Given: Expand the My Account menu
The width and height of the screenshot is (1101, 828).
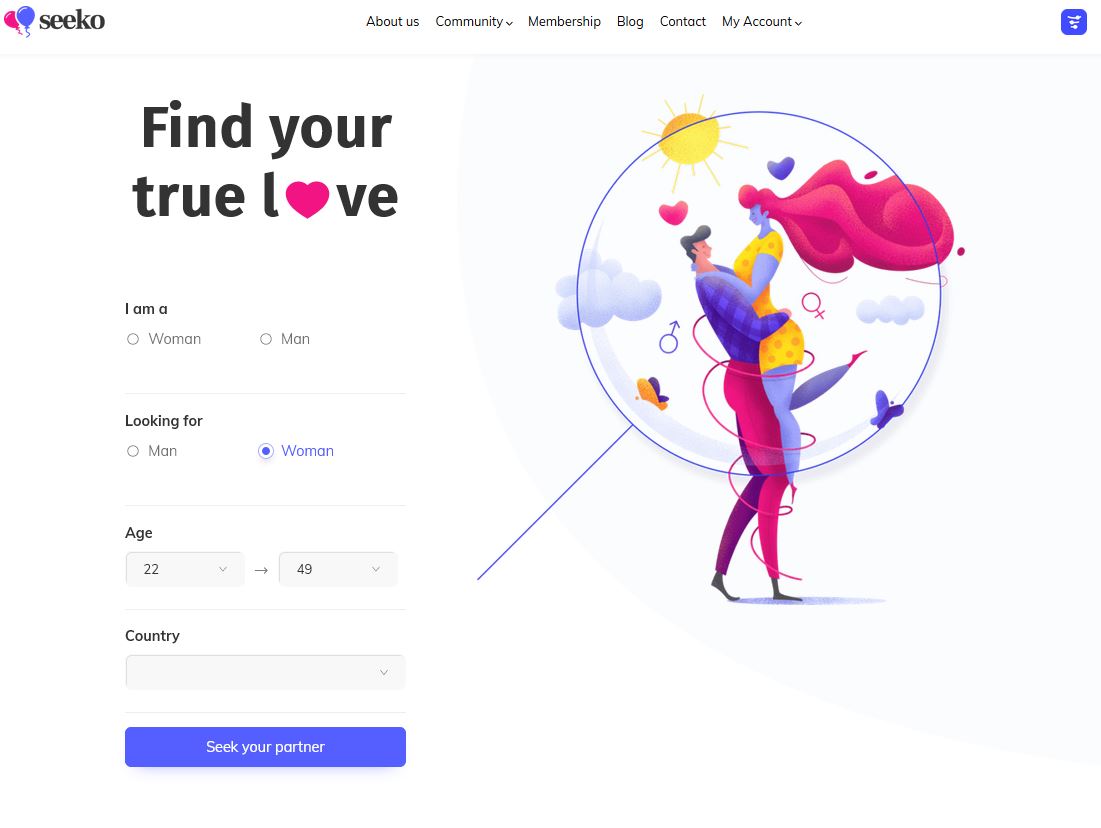Looking at the screenshot, I should pos(762,22).
